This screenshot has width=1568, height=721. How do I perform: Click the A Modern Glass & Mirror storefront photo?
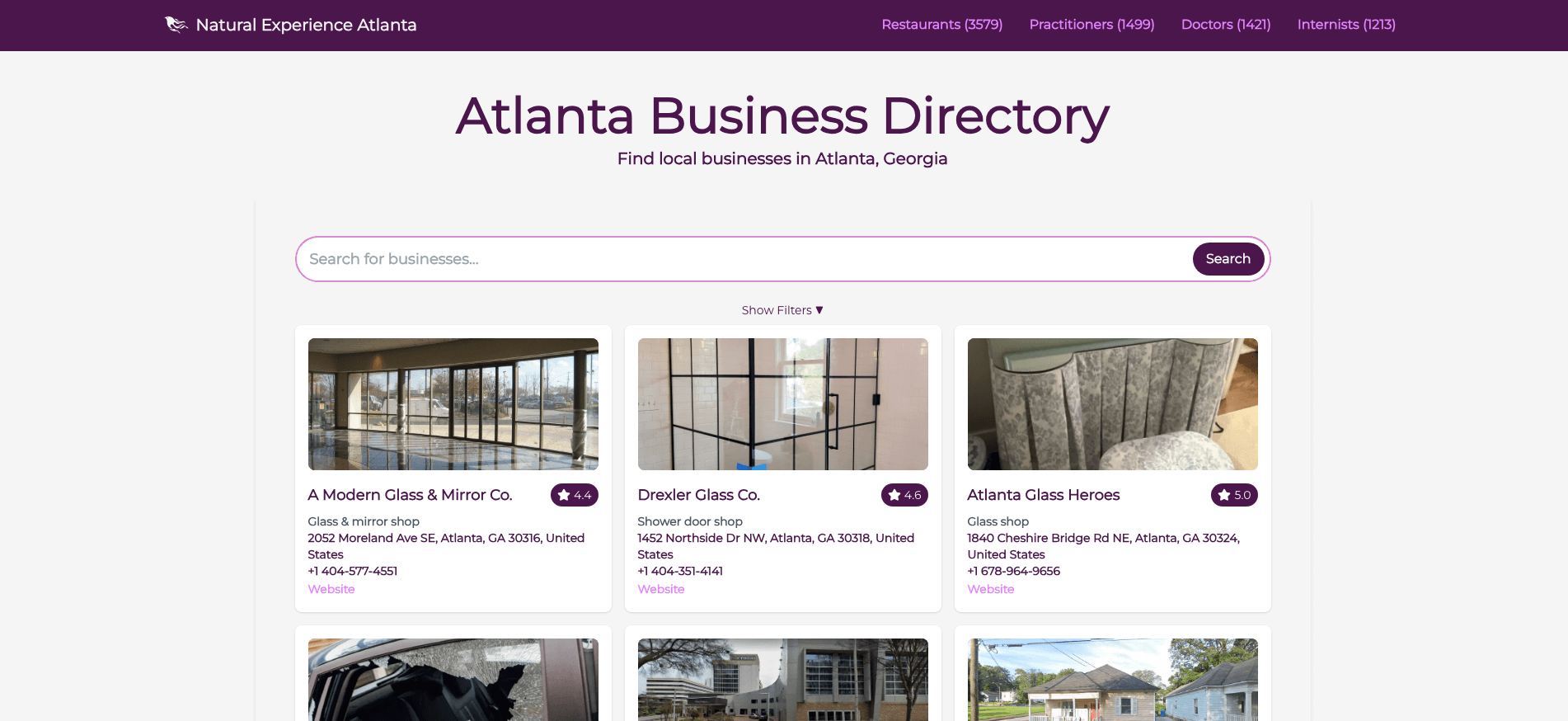[453, 404]
